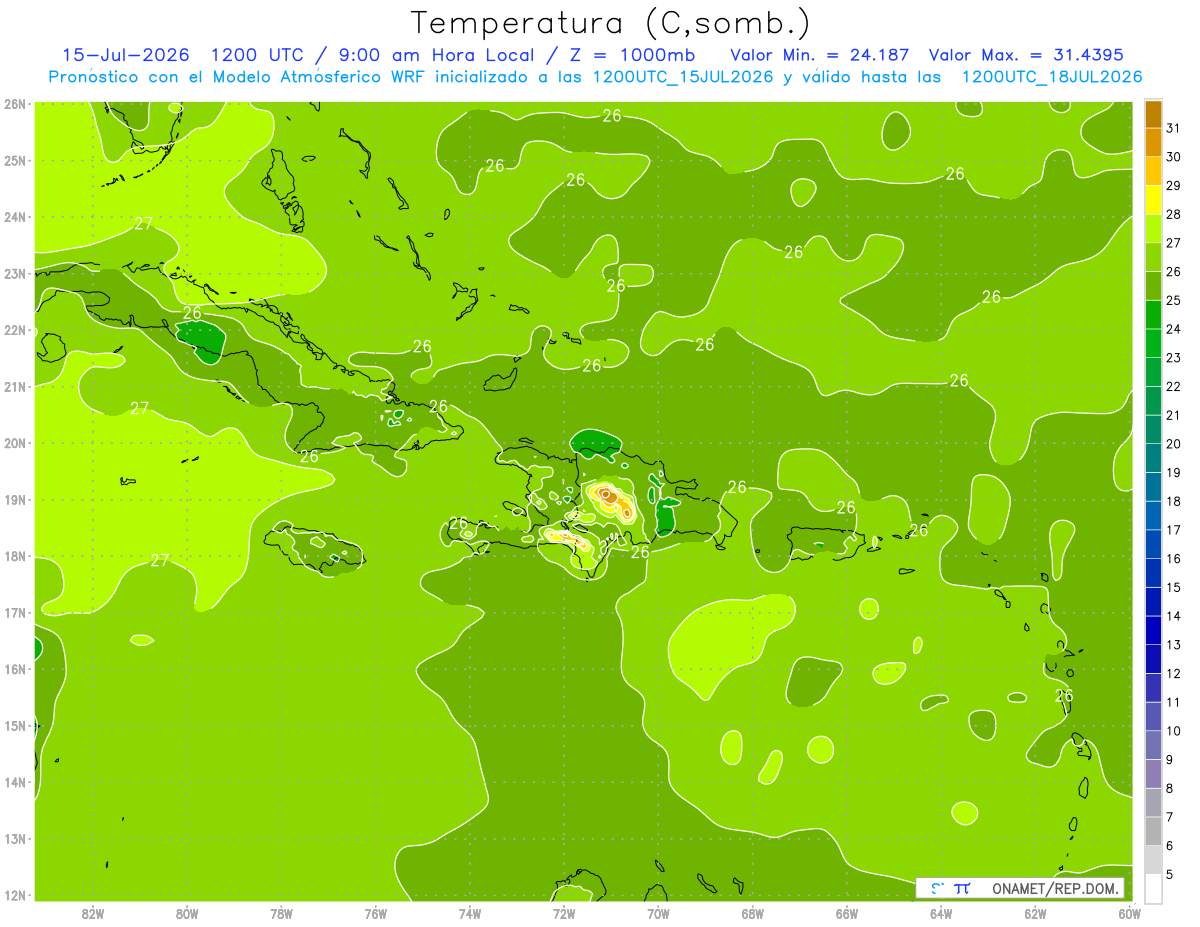Pick the teal swatch between legend 19 and 20
The image size is (1200, 927).
[1153, 458]
